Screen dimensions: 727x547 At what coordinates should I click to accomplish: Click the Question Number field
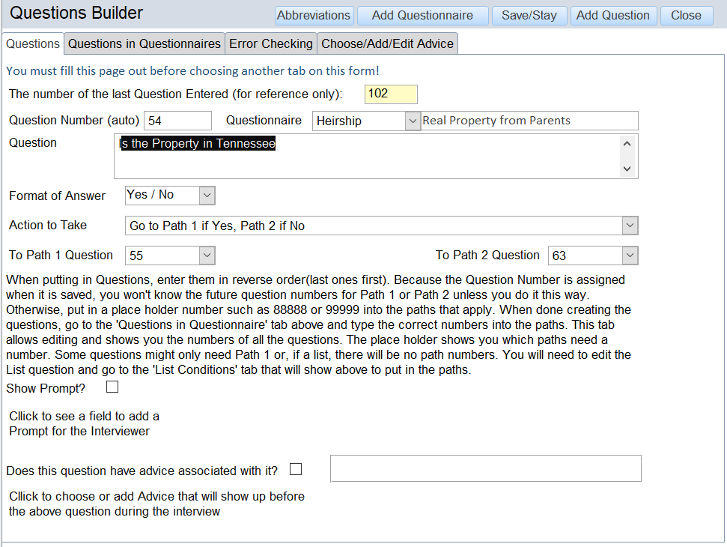click(177, 121)
